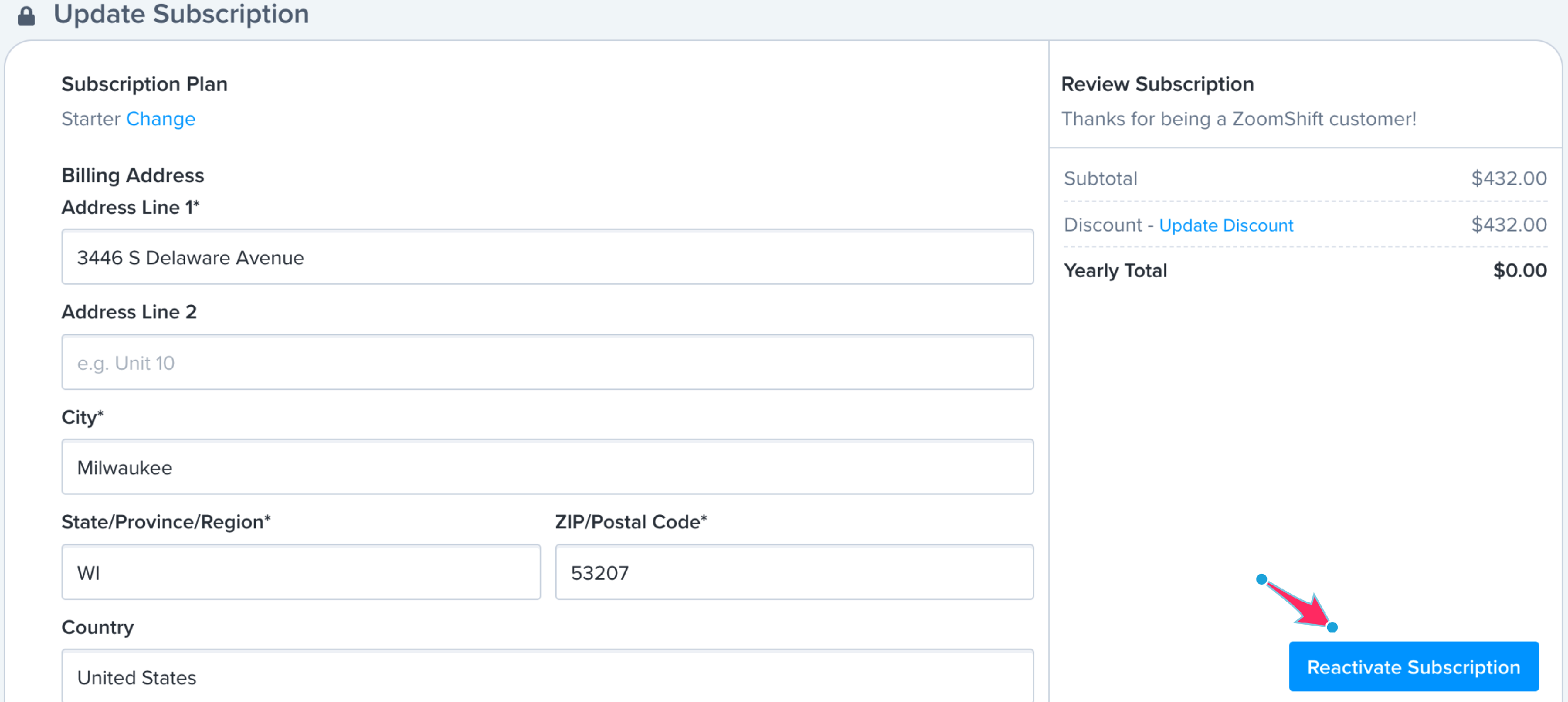The image size is (1568, 702).
Task: Click the Yearly Total amount $0.00
Action: click(x=1519, y=270)
